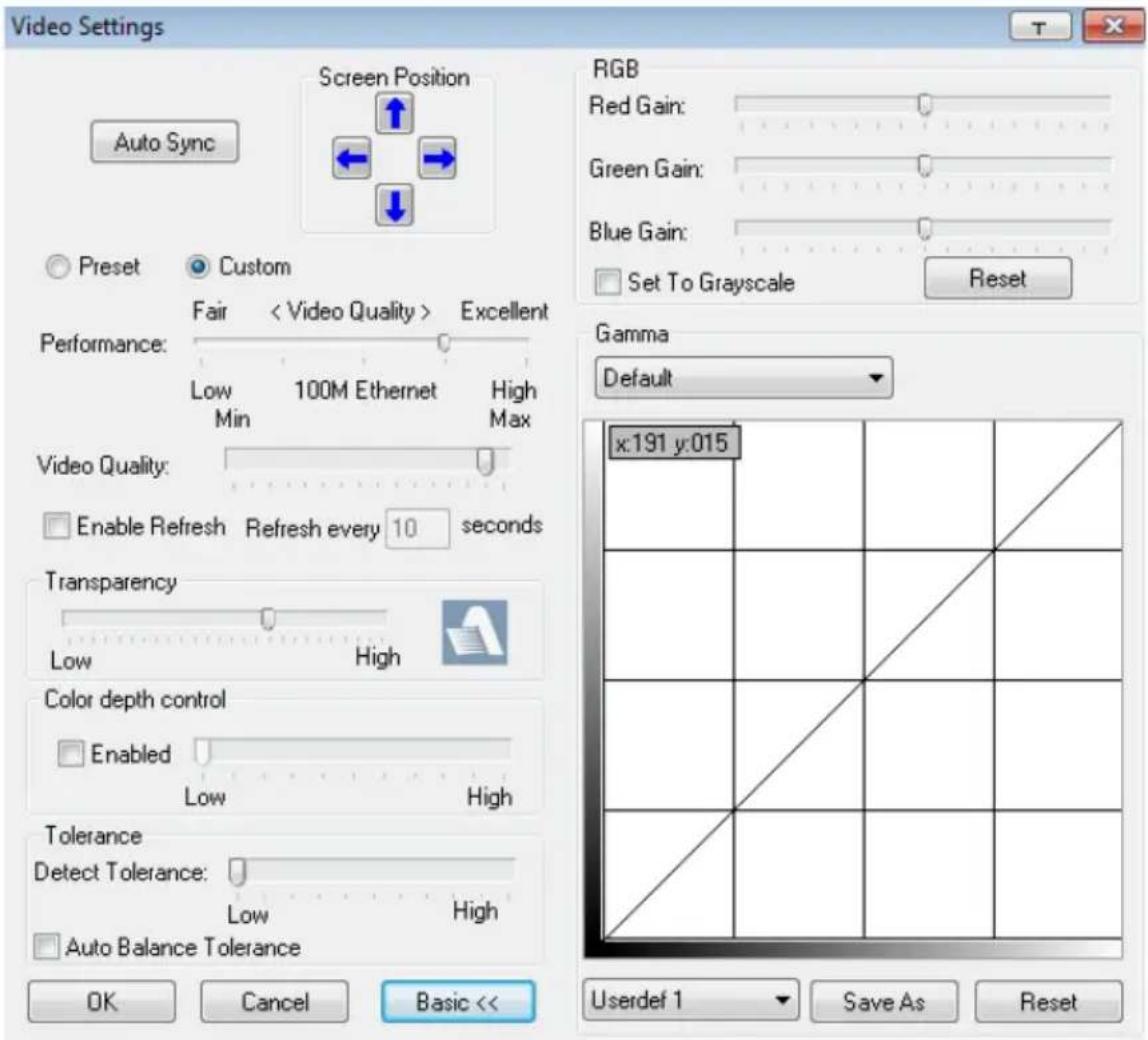Image resolution: width=1148 pixels, height=1040 pixels.
Task: Select the Preset radio button
Action: (58, 267)
